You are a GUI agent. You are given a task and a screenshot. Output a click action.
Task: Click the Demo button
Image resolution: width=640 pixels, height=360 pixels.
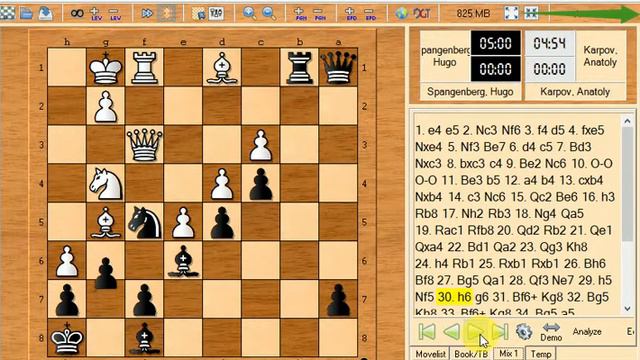pyautogui.click(x=551, y=332)
